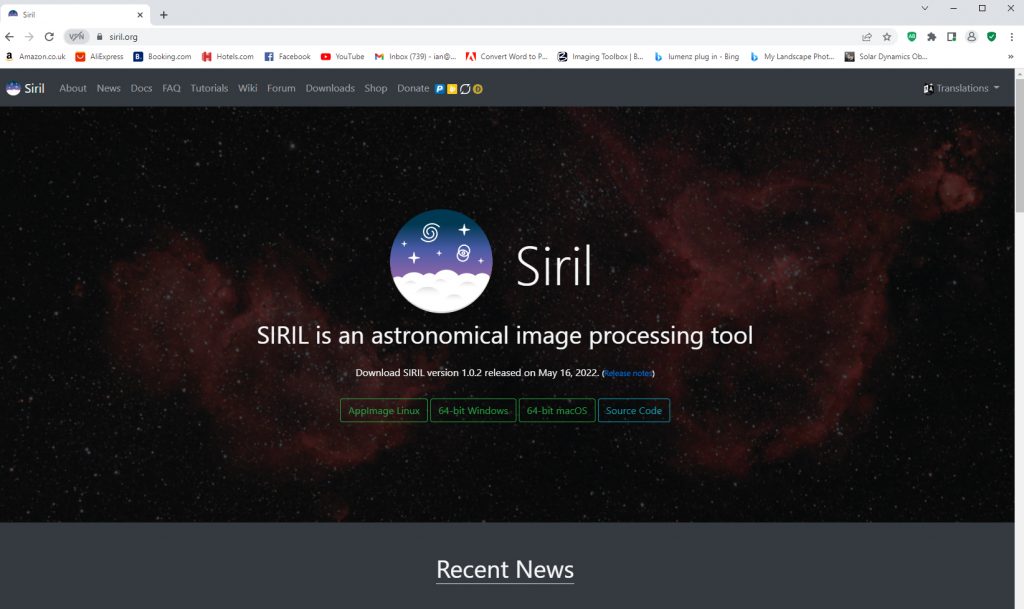Select the Siril browser tab

coord(75,14)
